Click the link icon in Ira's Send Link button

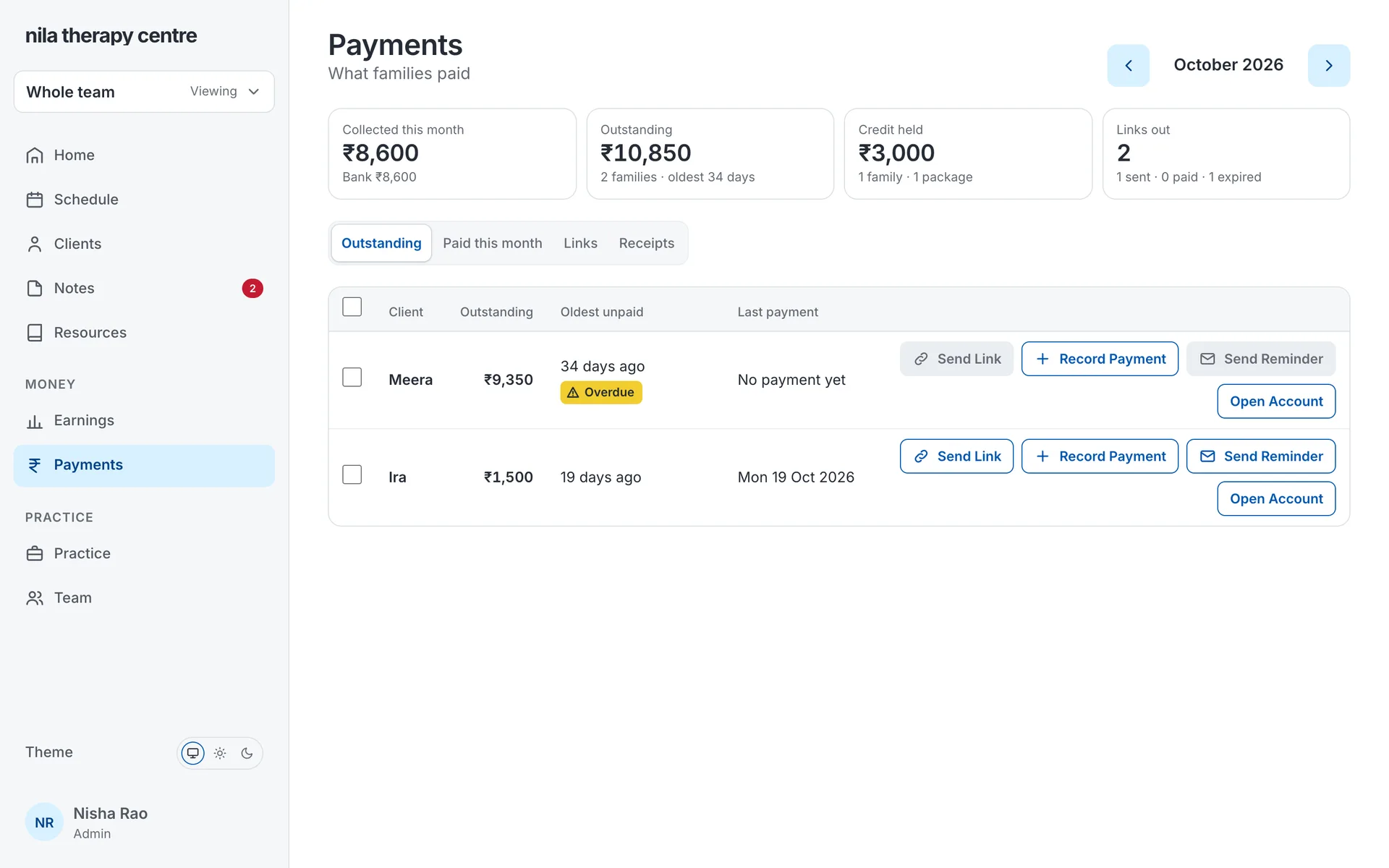[921, 456]
